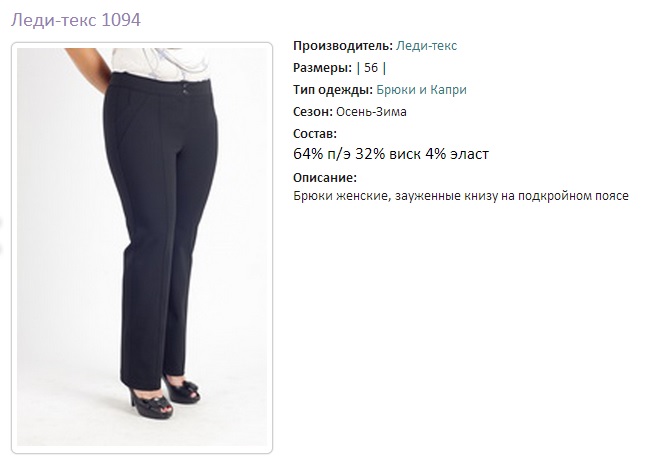Open the Леди-текс manufacturer link
The height and width of the screenshot is (462, 652).
click(426, 46)
